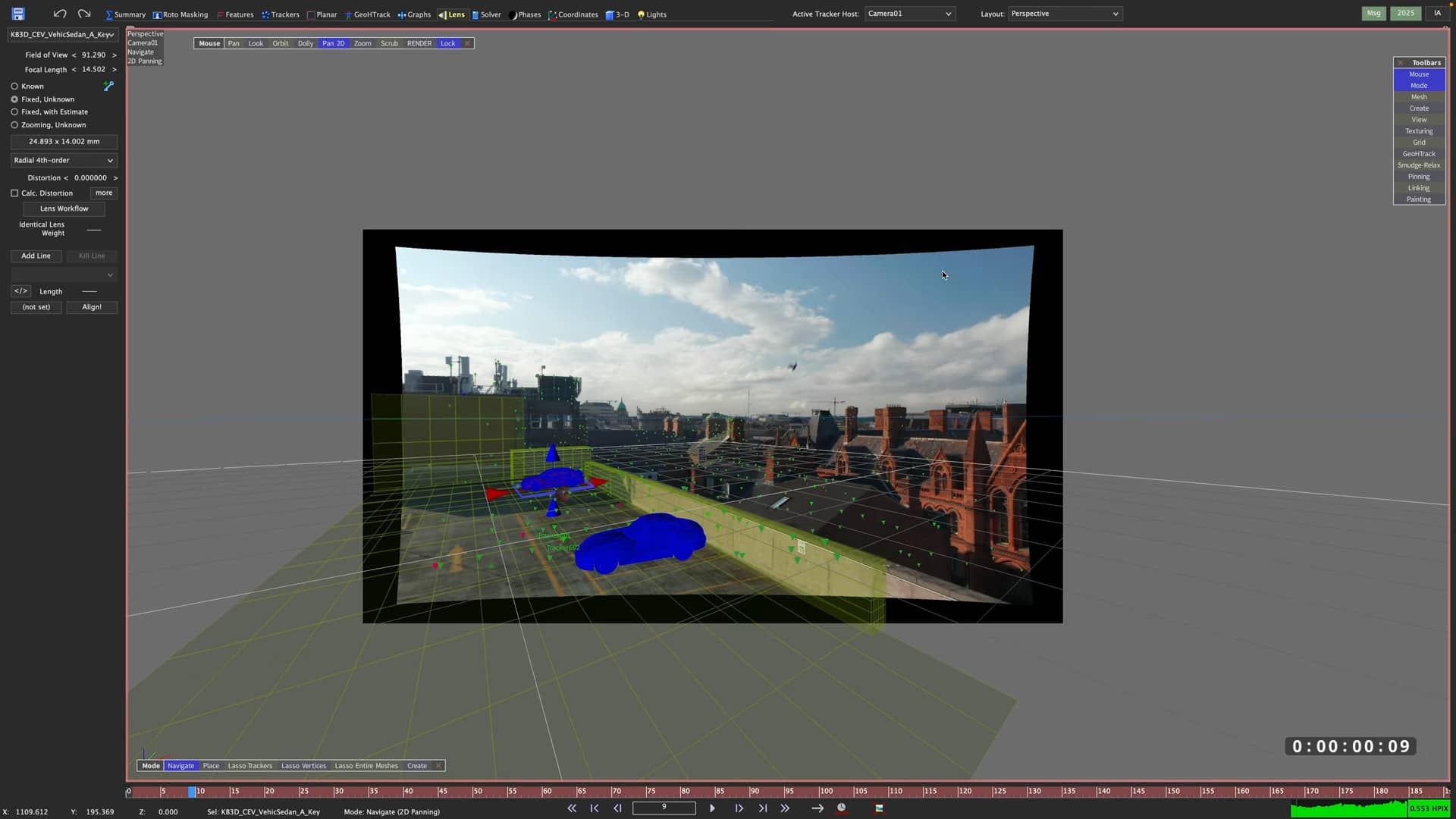Viewport: 1456px width, 819px height.
Task: Increase Field of View with right arrow
Action: coord(115,55)
